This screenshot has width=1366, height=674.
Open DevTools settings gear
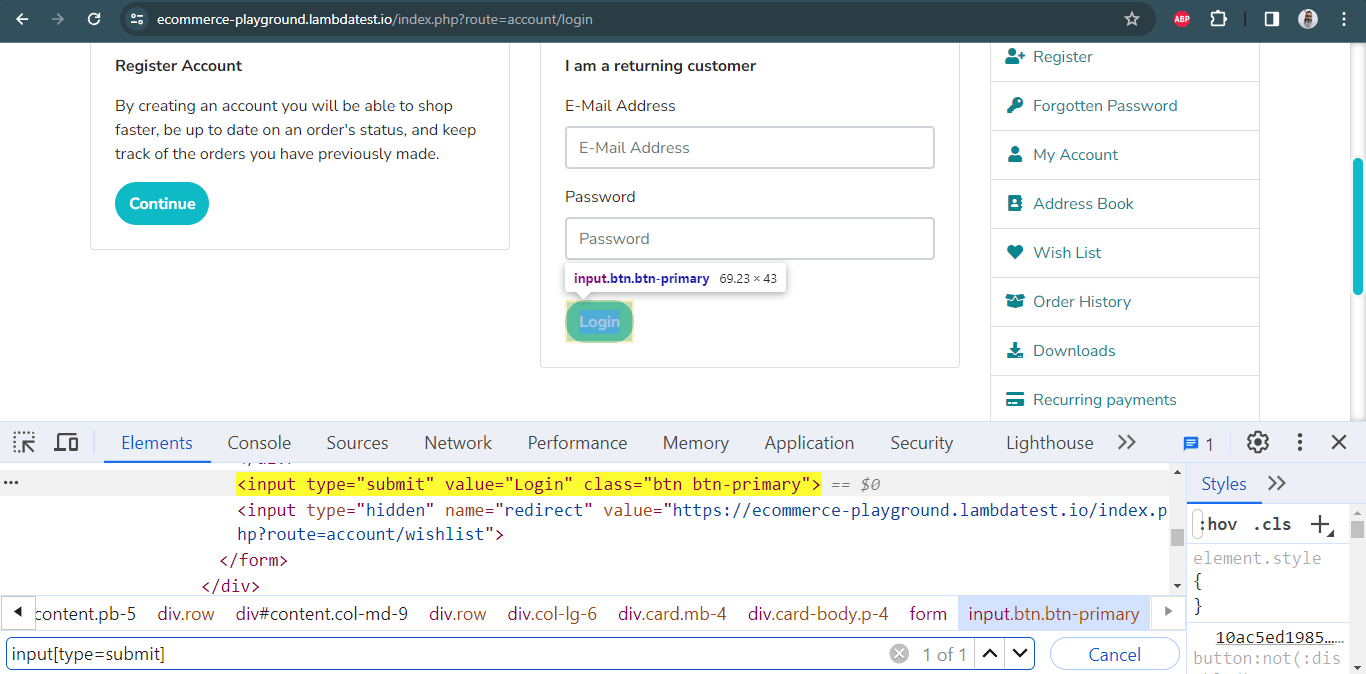point(1257,442)
